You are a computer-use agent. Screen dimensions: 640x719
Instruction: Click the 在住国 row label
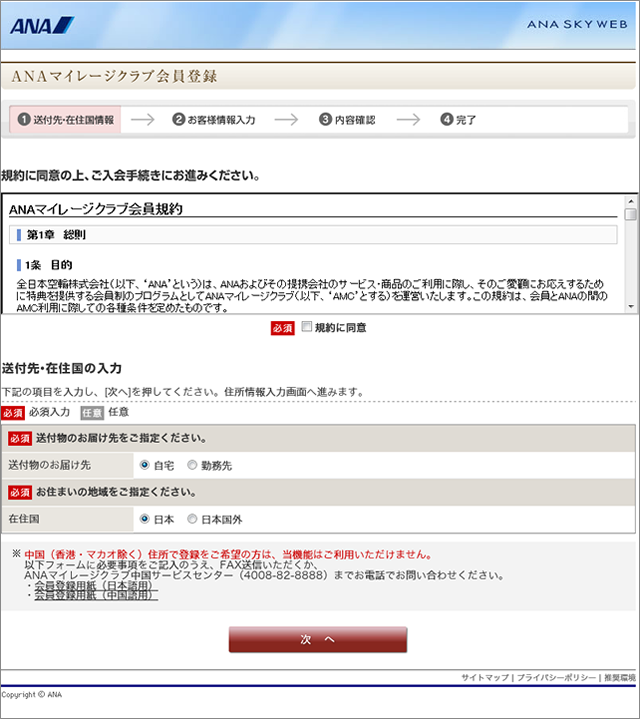[x=24, y=519]
